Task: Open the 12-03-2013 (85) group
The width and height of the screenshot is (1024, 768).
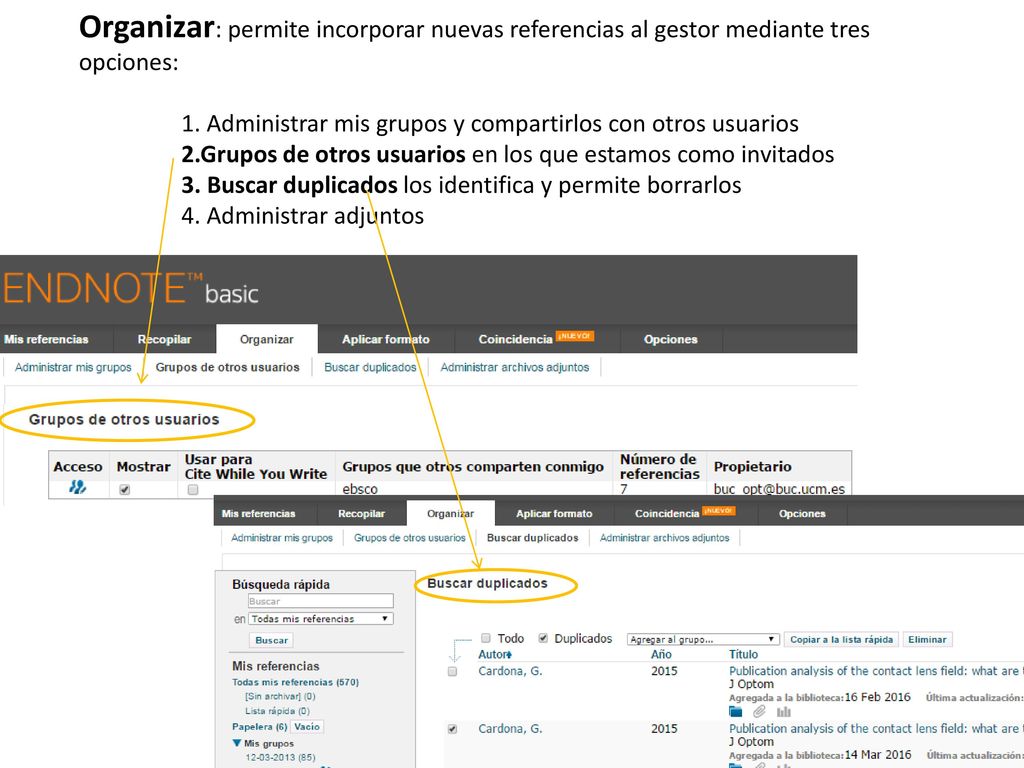Action: [280, 758]
